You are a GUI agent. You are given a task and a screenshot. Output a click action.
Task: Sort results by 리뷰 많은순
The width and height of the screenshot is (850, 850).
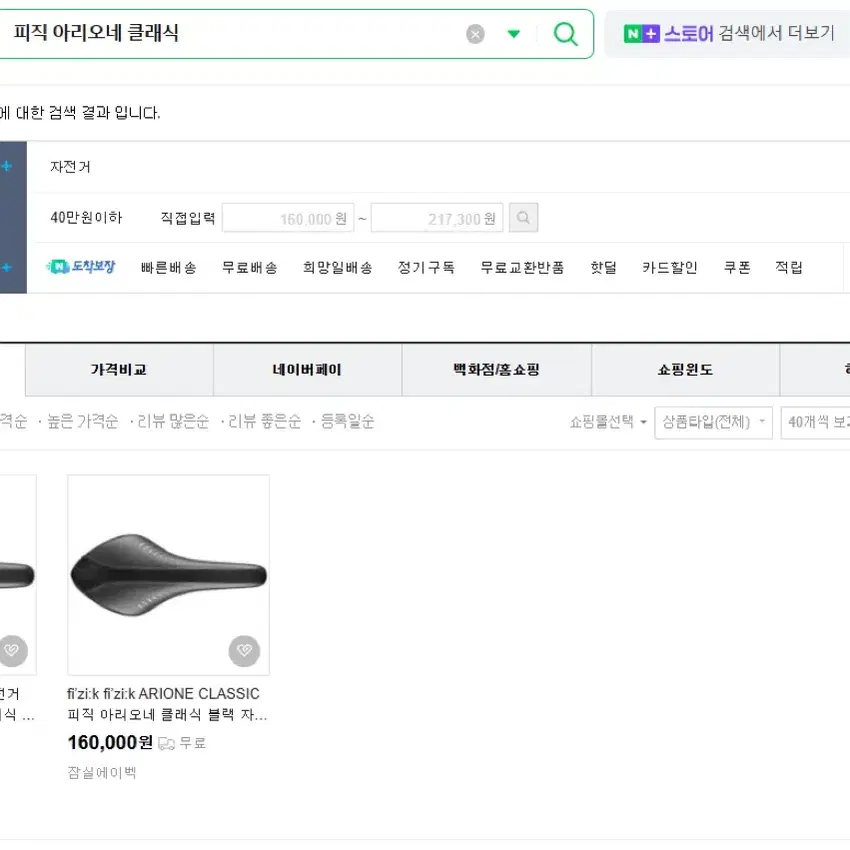click(x=173, y=421)
